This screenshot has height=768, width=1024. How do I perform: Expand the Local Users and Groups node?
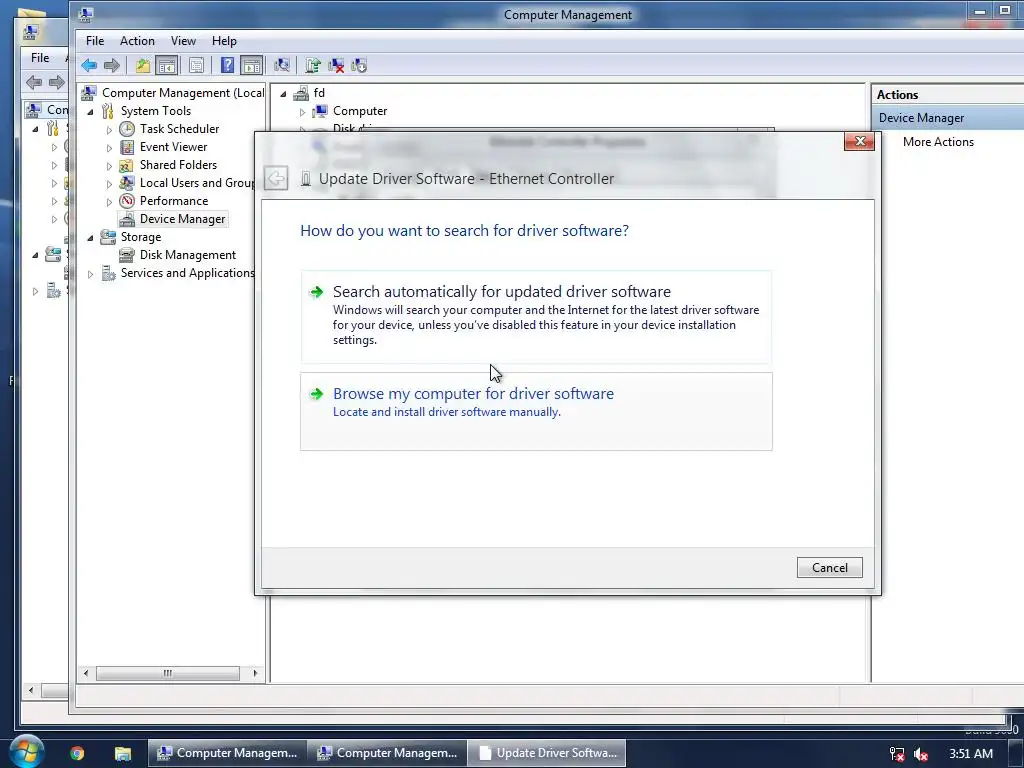coord(109,184)
